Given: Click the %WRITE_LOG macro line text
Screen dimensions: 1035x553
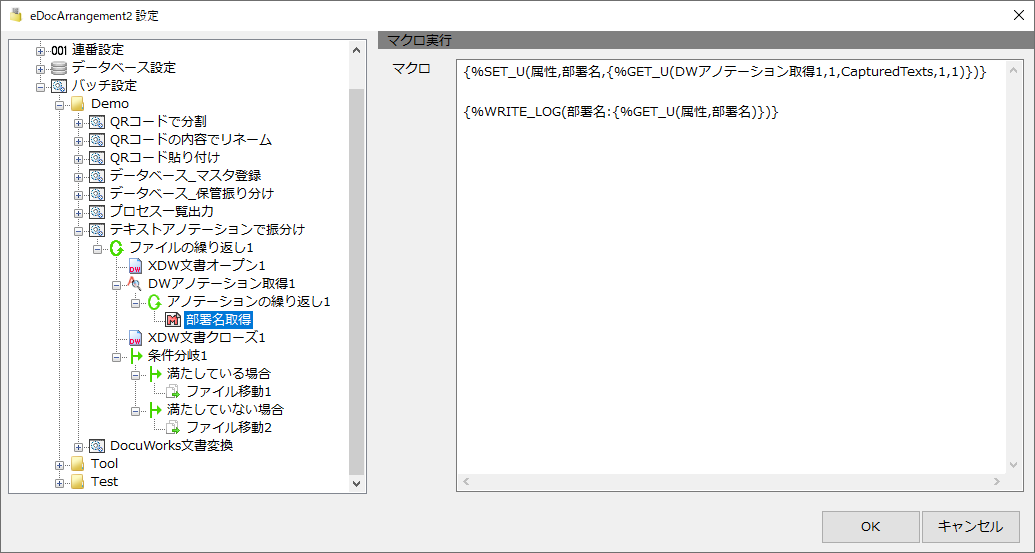Looking at the screenshot, I should pyautogui.click(x=621, y=112).
